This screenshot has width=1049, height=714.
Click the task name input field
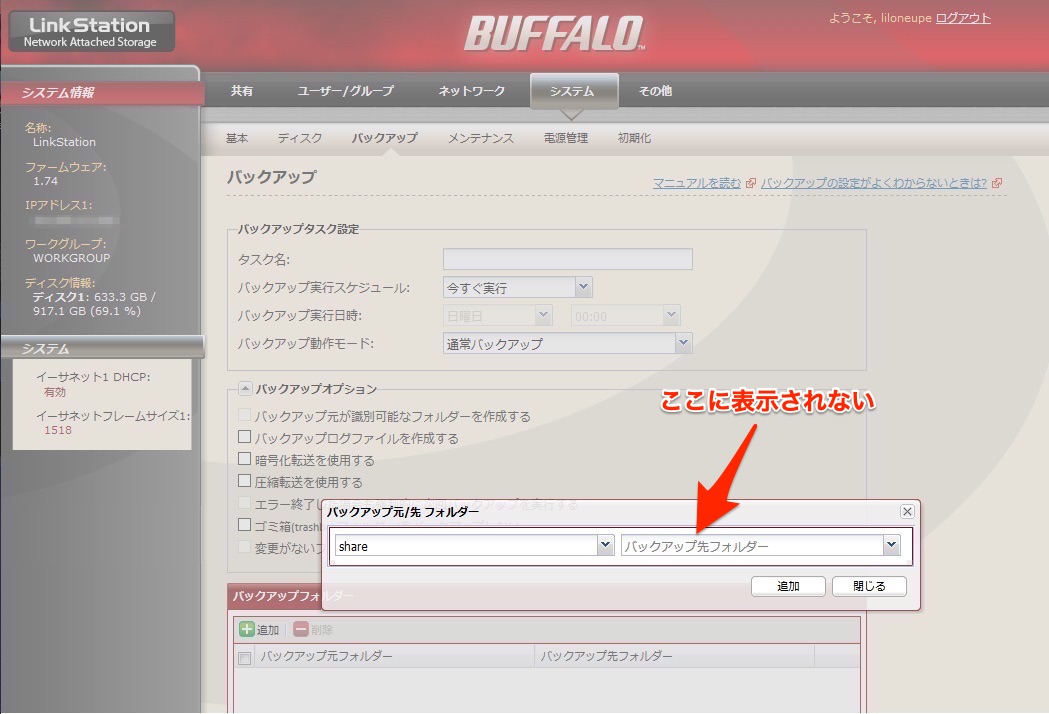click(567, 260)
